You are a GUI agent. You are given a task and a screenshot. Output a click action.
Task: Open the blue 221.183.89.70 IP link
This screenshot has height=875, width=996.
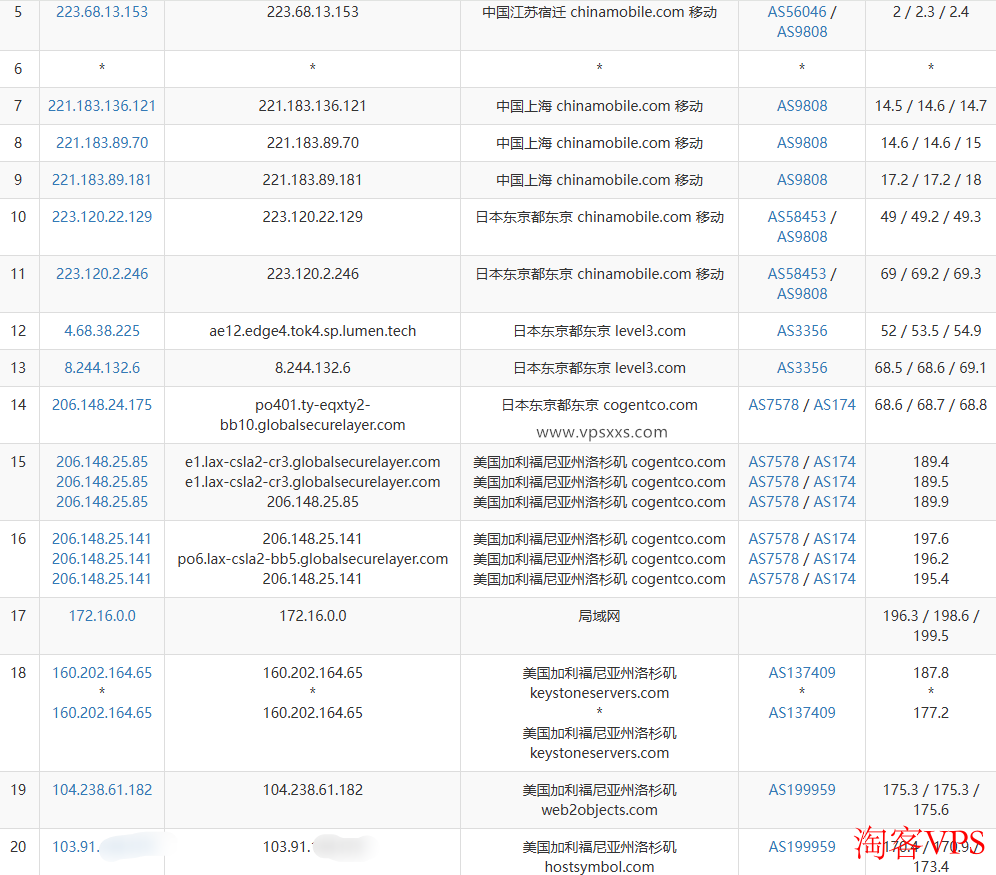tap(102, 143)
